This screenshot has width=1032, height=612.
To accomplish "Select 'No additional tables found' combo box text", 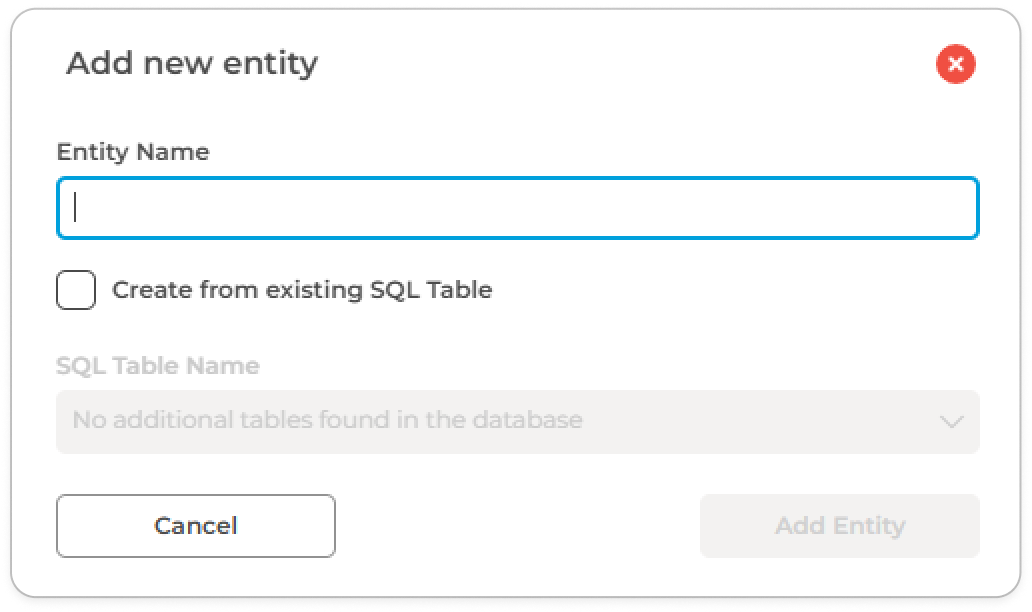I will click(327, 420).
